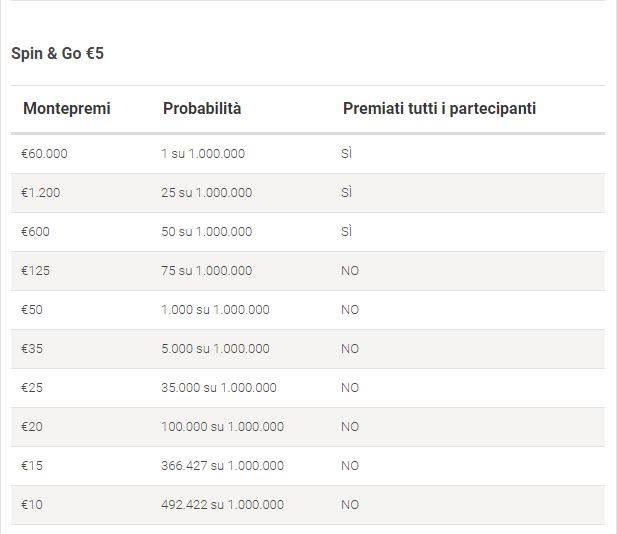Select the €600 prize cell
617x534 pixels.
(x=35, y=231)
